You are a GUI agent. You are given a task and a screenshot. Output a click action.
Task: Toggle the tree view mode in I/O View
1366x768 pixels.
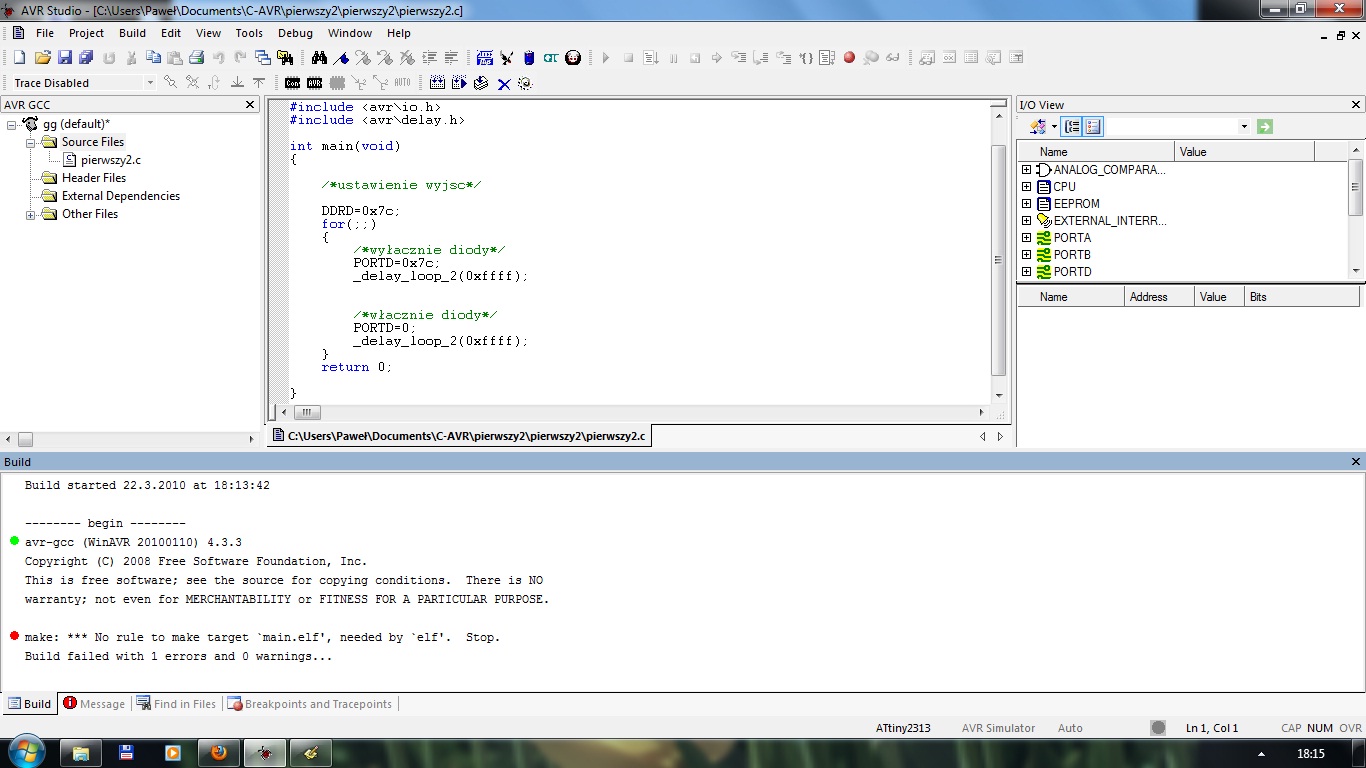tap(1072, 126)
